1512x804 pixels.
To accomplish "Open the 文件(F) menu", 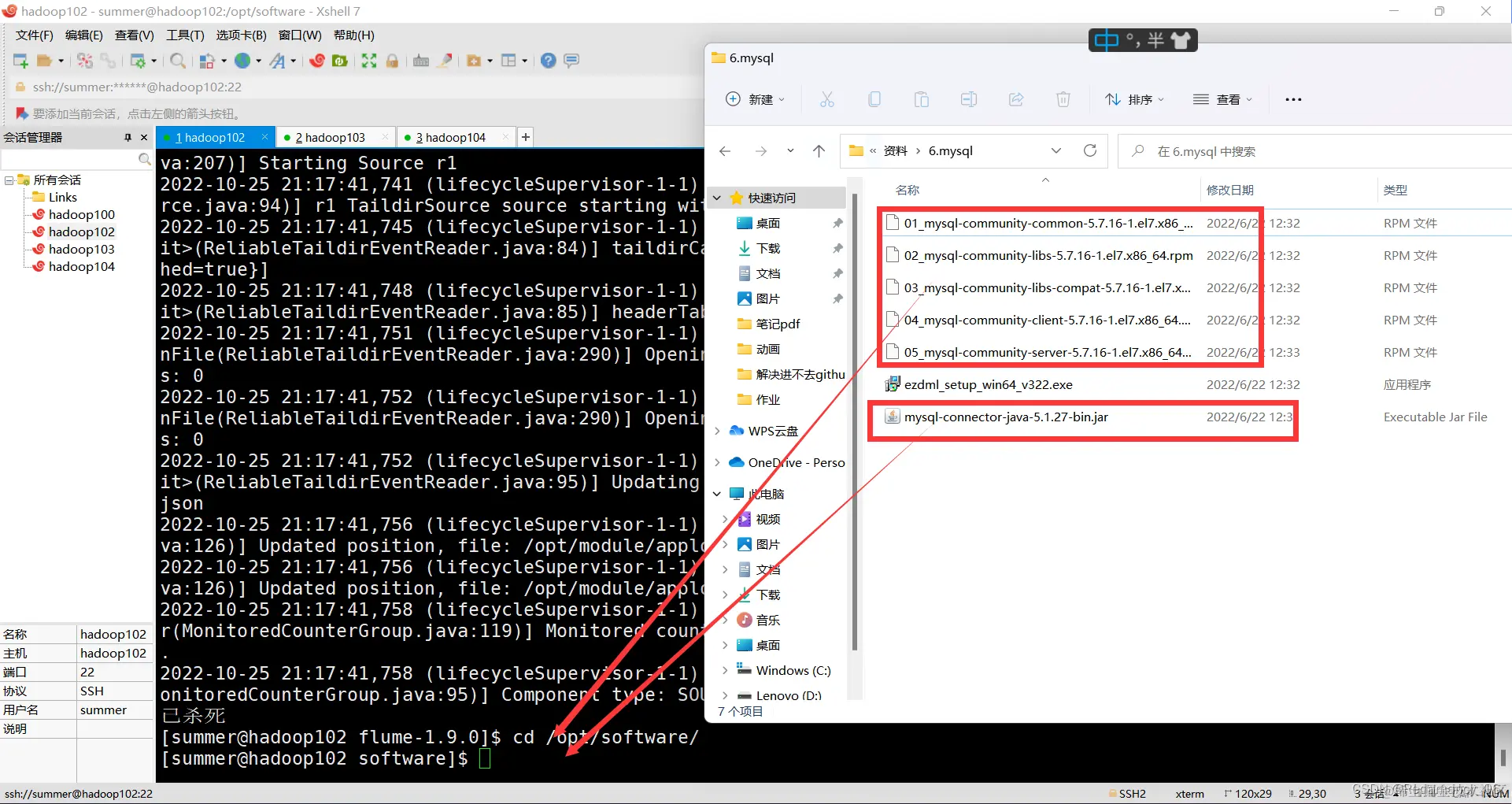I will click(35, 35).
